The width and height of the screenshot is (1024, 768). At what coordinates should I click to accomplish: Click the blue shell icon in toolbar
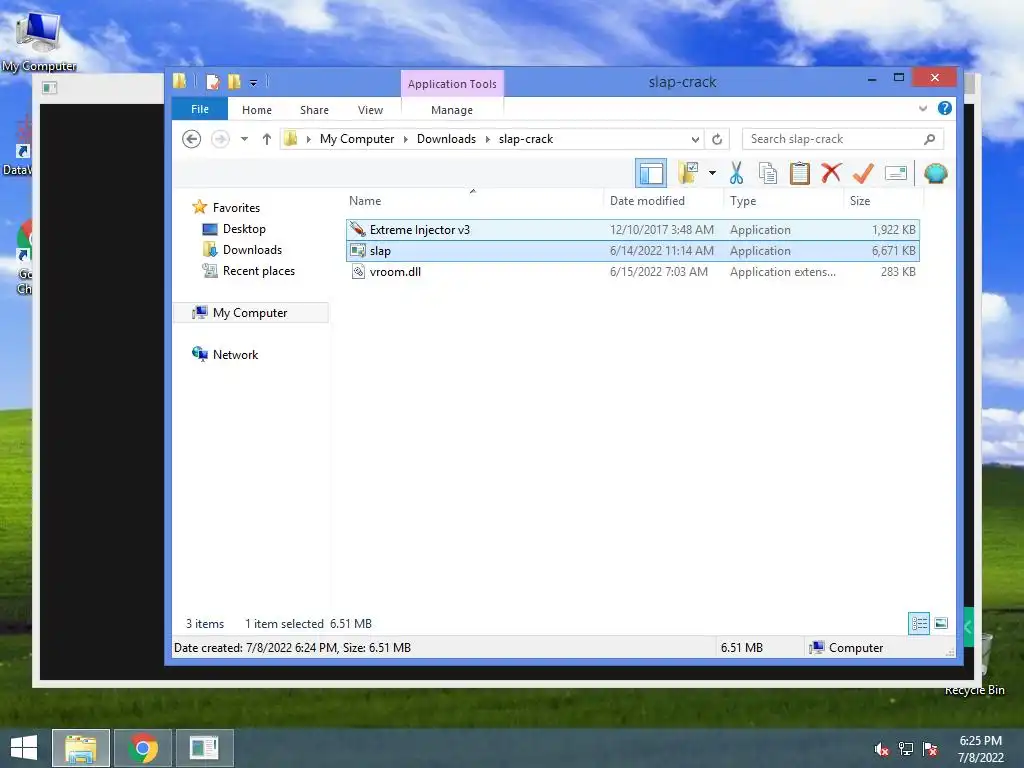(x=935, y=173)
